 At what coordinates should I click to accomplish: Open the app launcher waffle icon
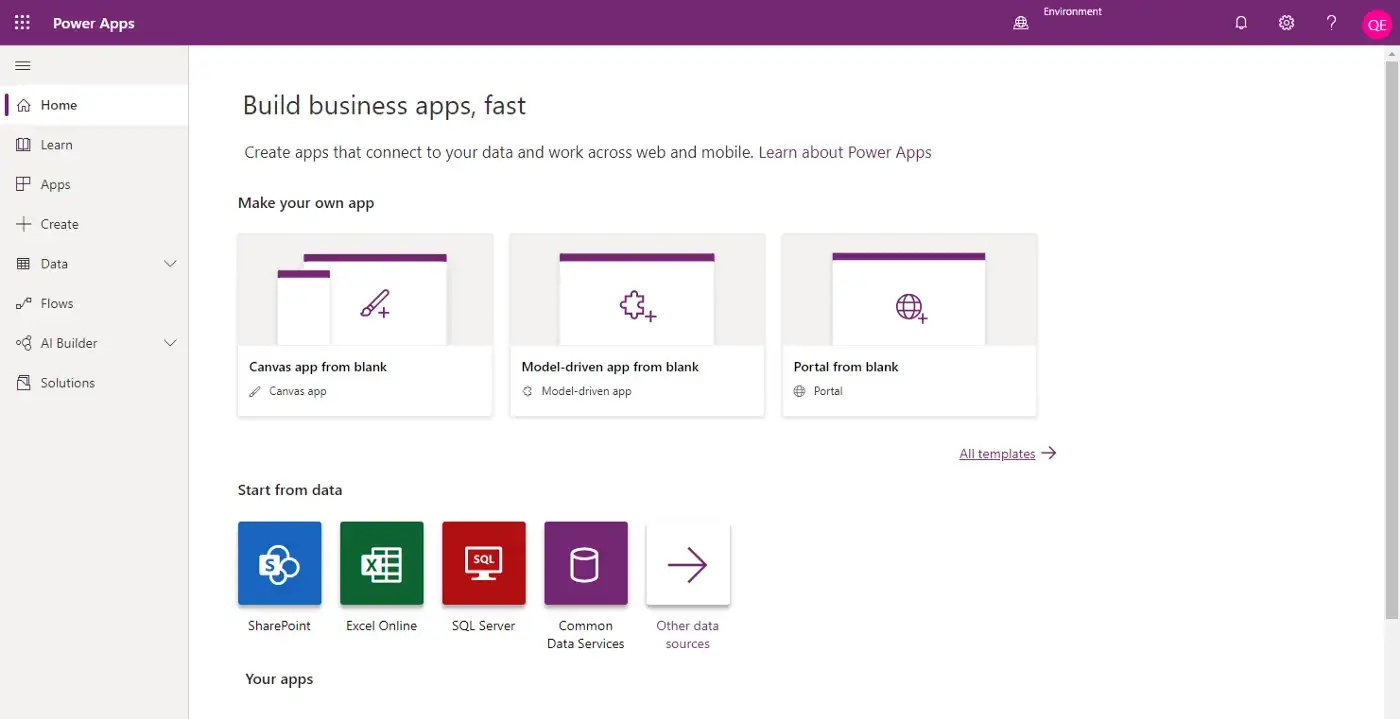tap(22, 22)
